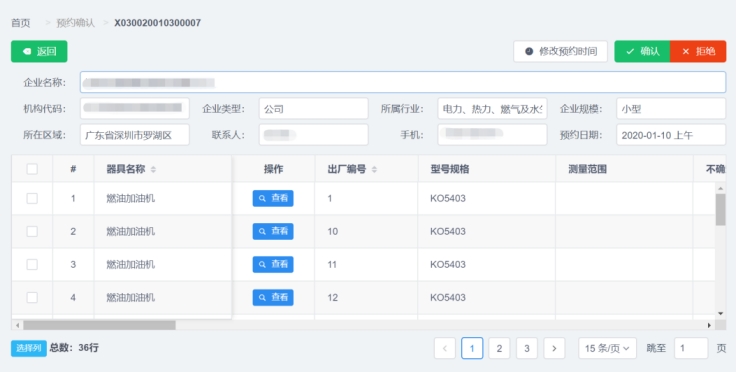This screenshot has width=737, height=372.
Task: Click the 所在区域 field 广东省深圳市罗湖区
Action: [x=135, y=135]
